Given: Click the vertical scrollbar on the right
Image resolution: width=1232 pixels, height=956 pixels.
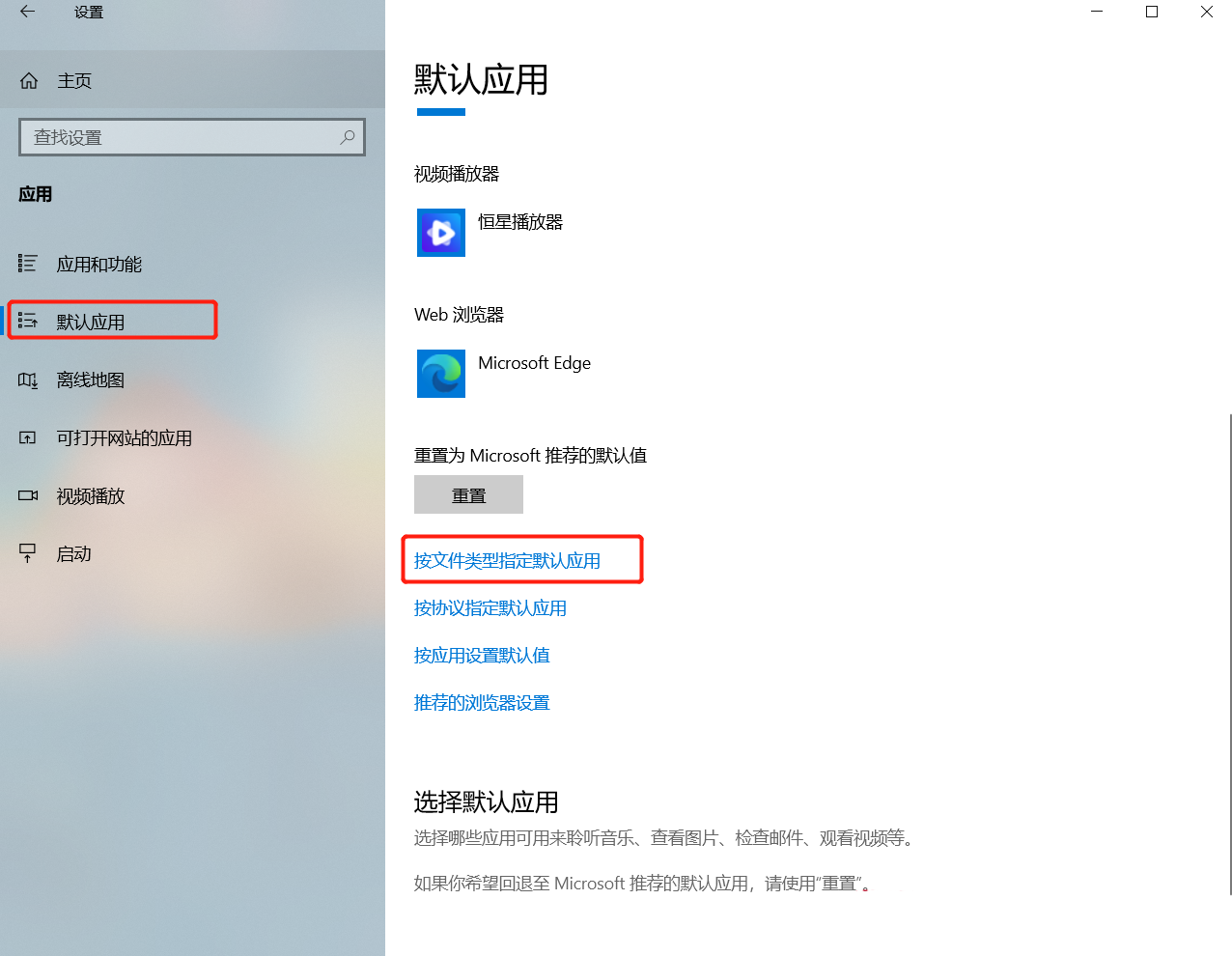Looking at the screenshot, I should (1230, 655).
